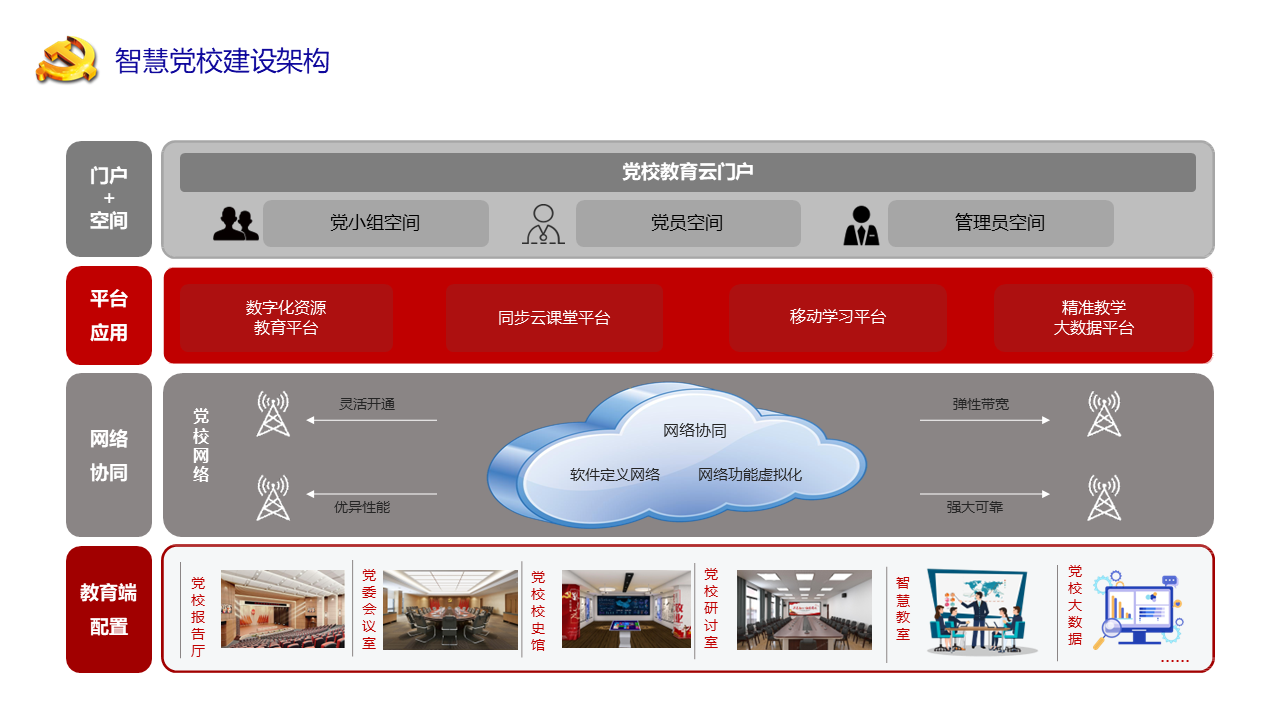Click the party emblem icon beside the title
This screenshot has height=720, width=1280.
(66, 60)
